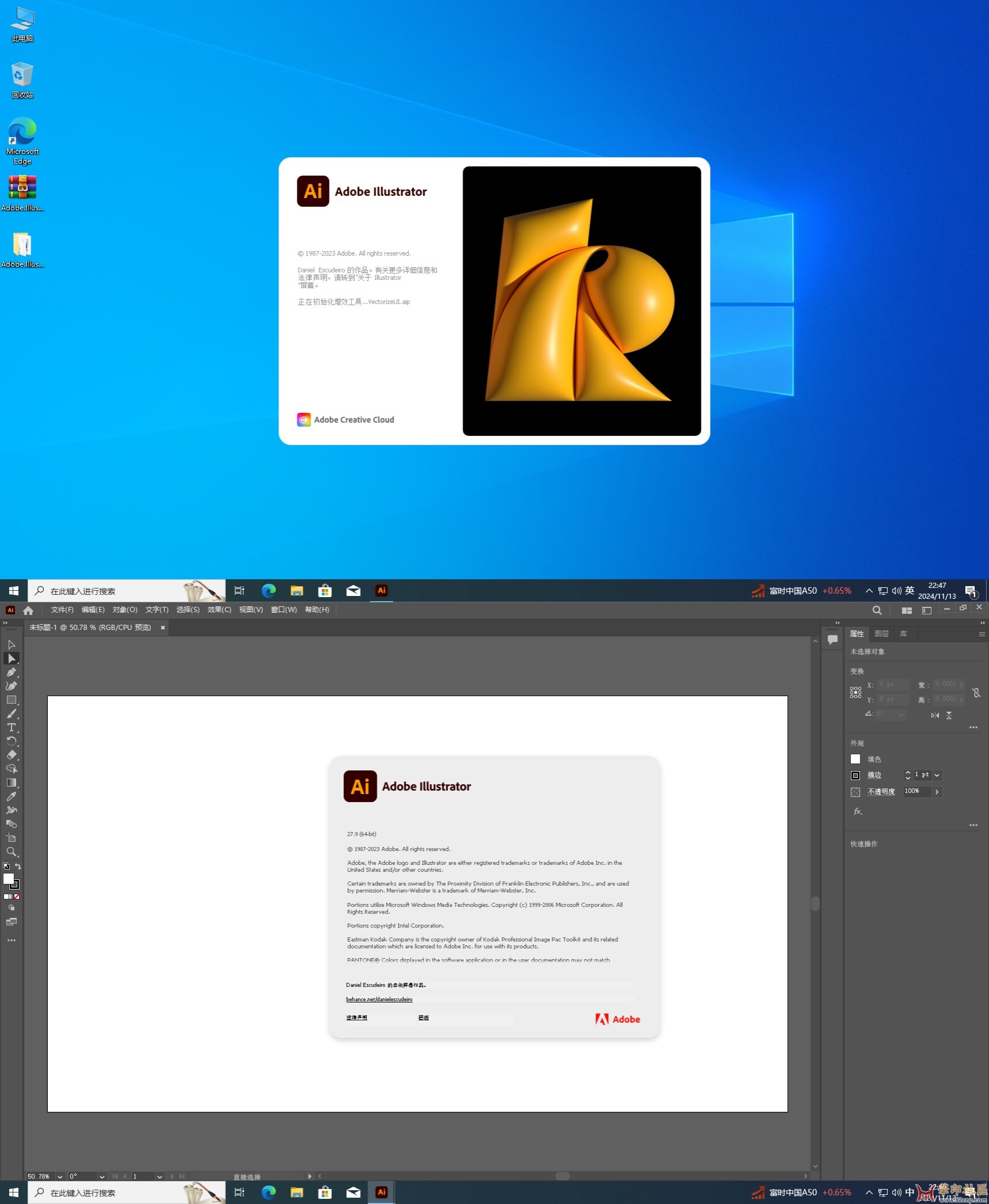Click the Fill color swatch in toolbar
This screenshot has height=1204, width=989.
pos(9,879)
